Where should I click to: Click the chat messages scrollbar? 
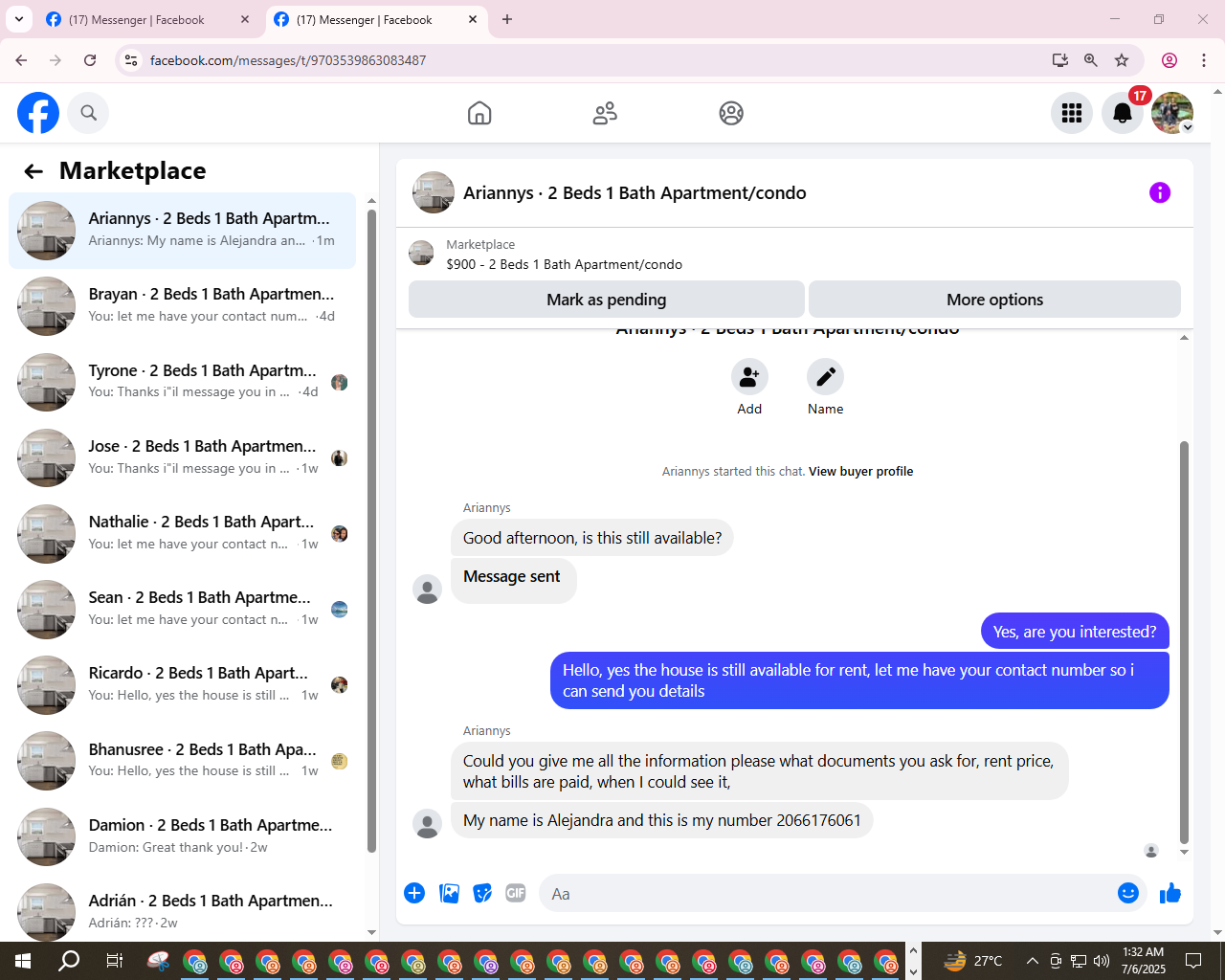pyautogui.click(x=1184, y=642)
